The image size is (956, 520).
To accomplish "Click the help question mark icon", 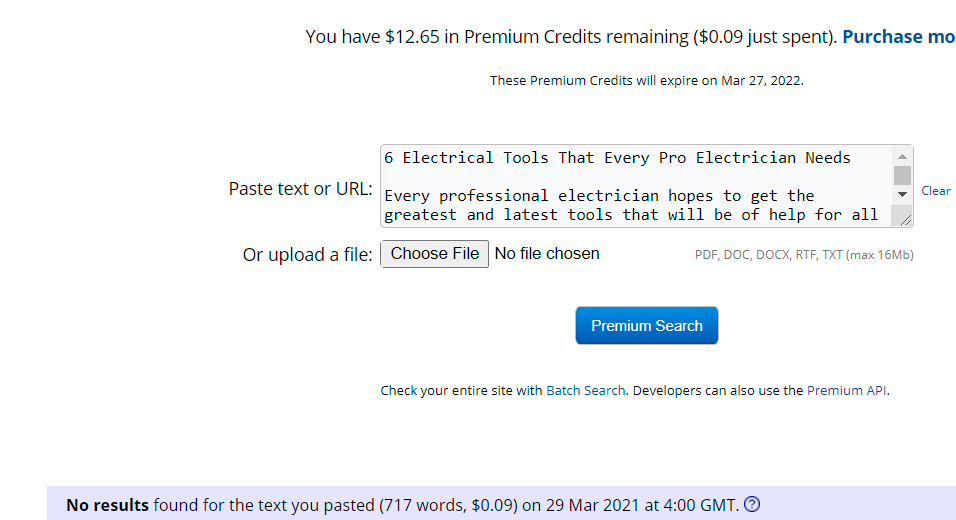I will tap(752, 505).
